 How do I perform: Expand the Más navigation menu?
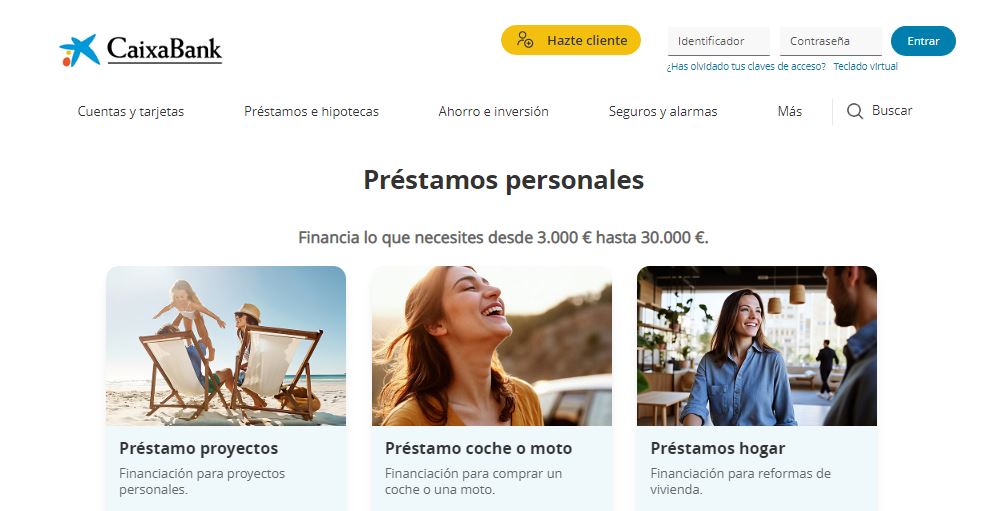(x=790, y=111)
